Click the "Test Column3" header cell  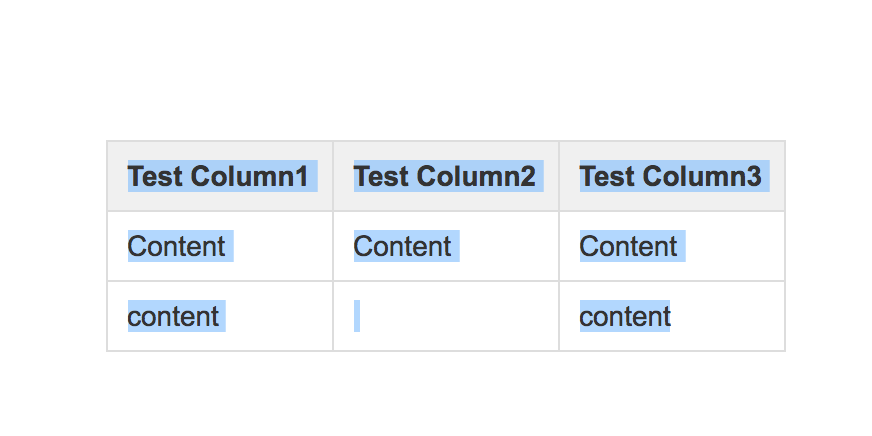(x=672, y=176)
